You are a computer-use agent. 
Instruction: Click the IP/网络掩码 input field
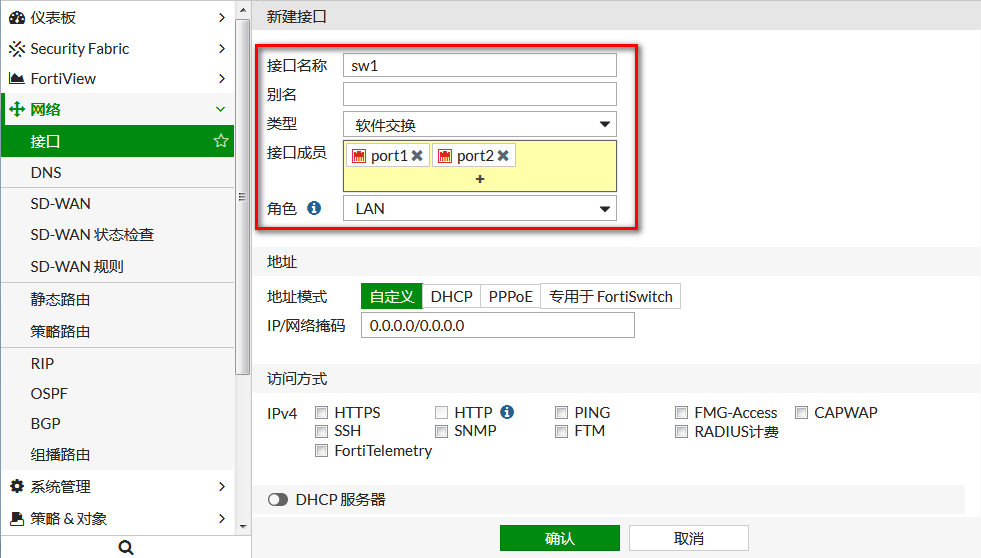pyautogui.click(x=497, y=326)
